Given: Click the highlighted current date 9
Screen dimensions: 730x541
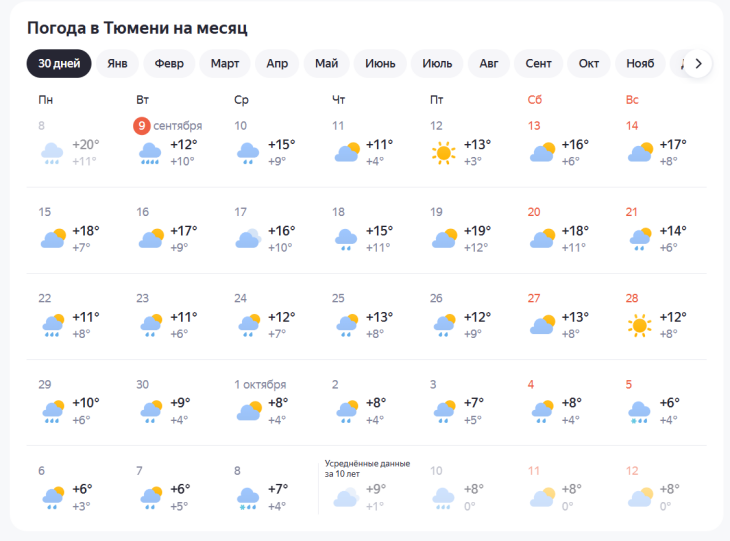Looking at the screenshot, I should (x=143, y=126).
